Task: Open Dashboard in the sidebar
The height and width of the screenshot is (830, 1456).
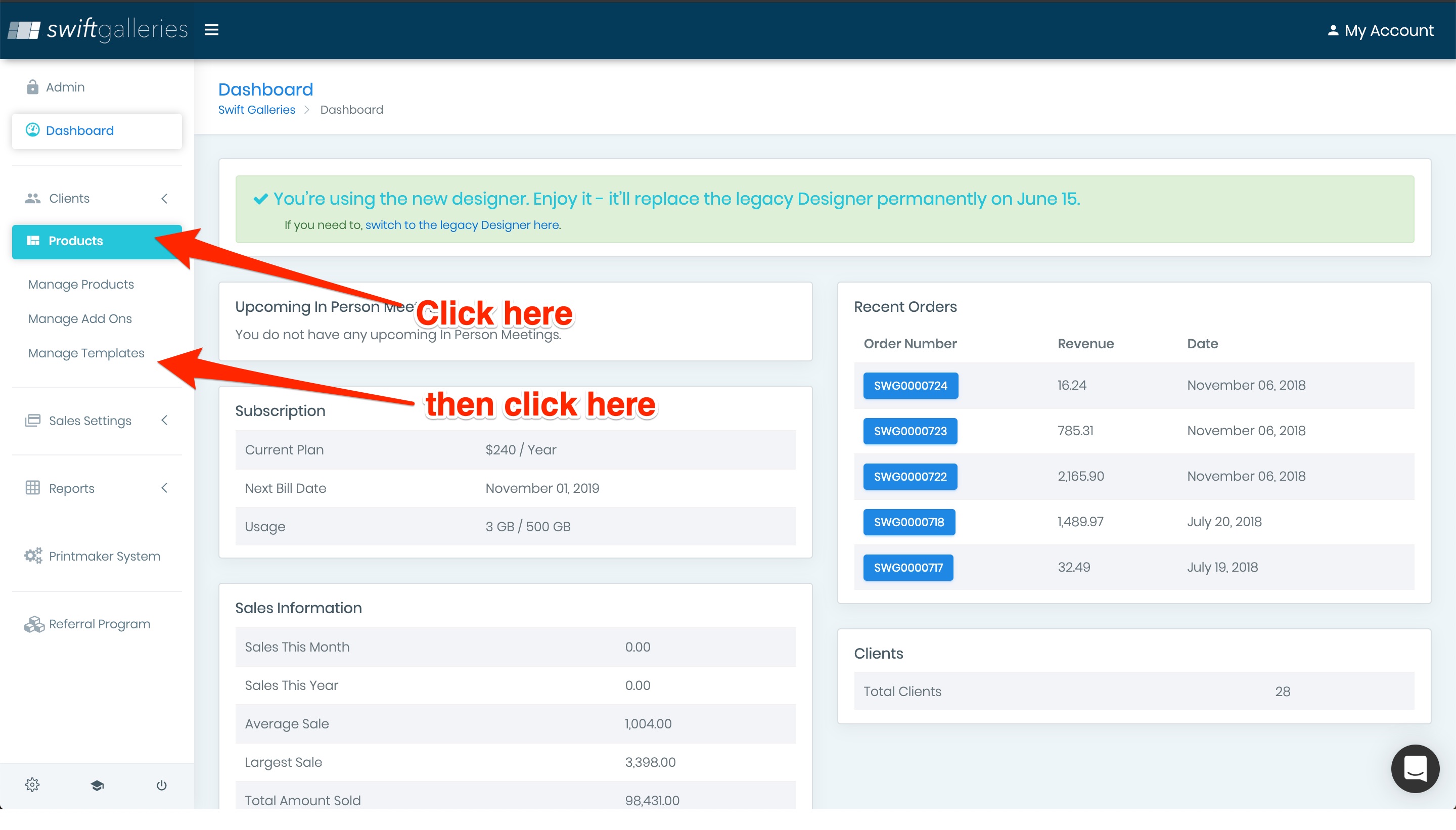Action: (97, 130)
